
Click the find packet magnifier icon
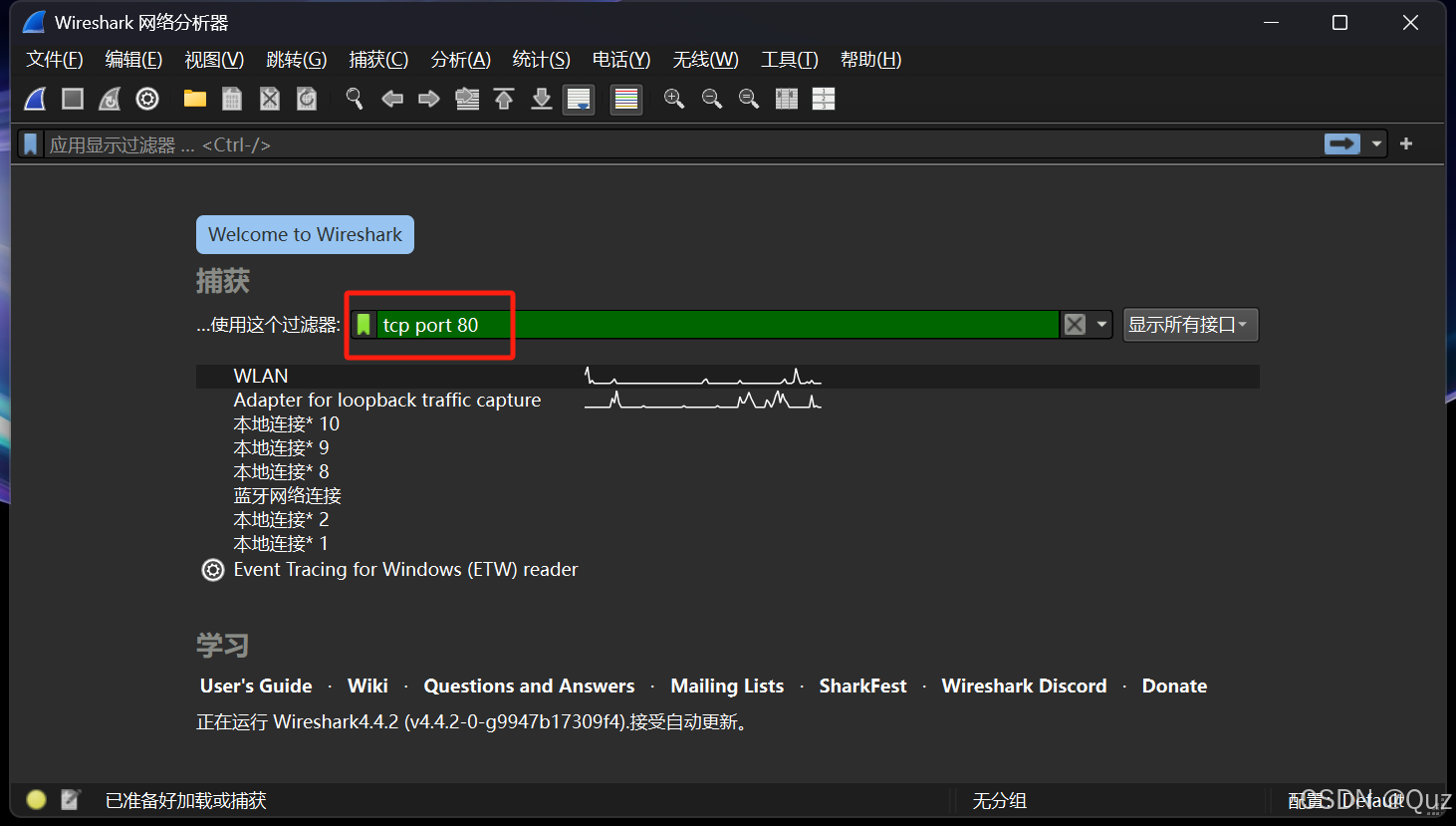click(x=355, y=99)
